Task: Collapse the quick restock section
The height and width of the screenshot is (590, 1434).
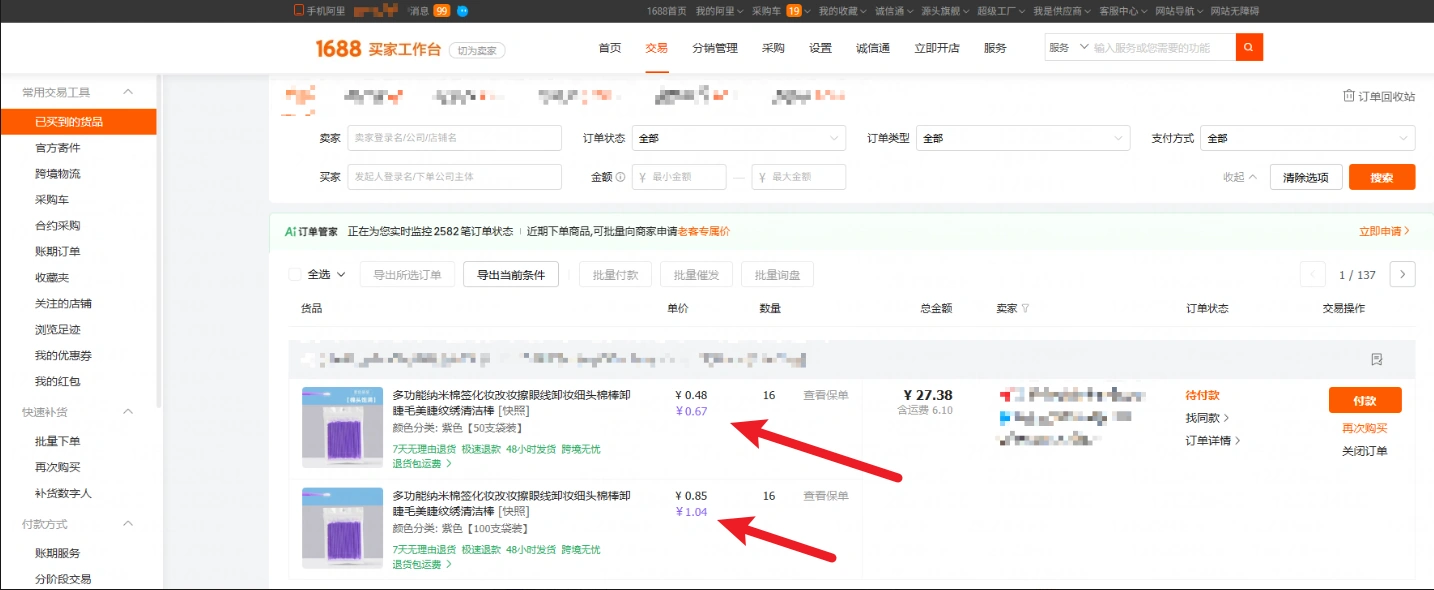Action: pyautogui.click(x=128, y=411)
